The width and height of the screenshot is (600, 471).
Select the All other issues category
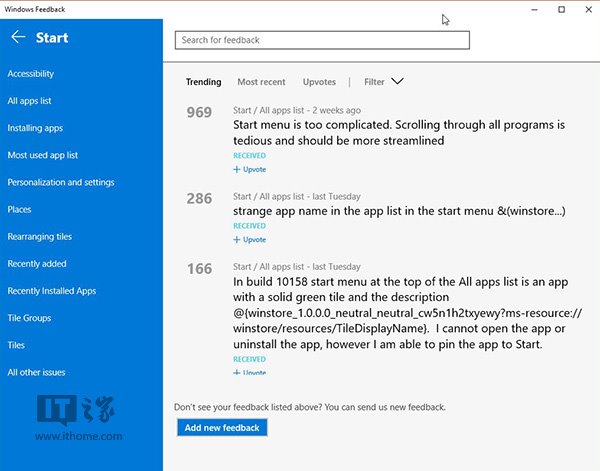(x=36, y=372)
